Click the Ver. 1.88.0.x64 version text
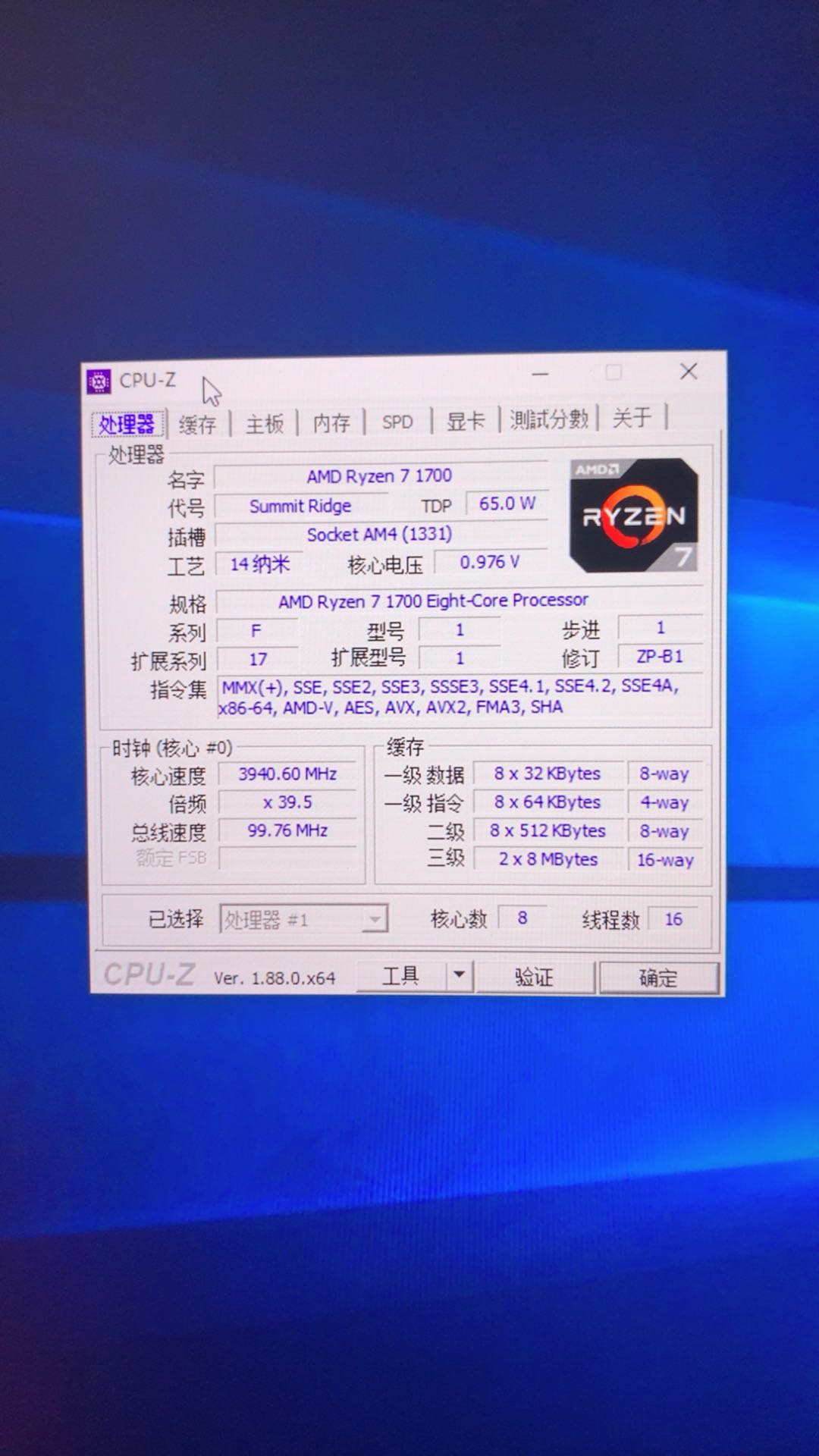This screenshot has width=819, height=1456. (275, 978)
